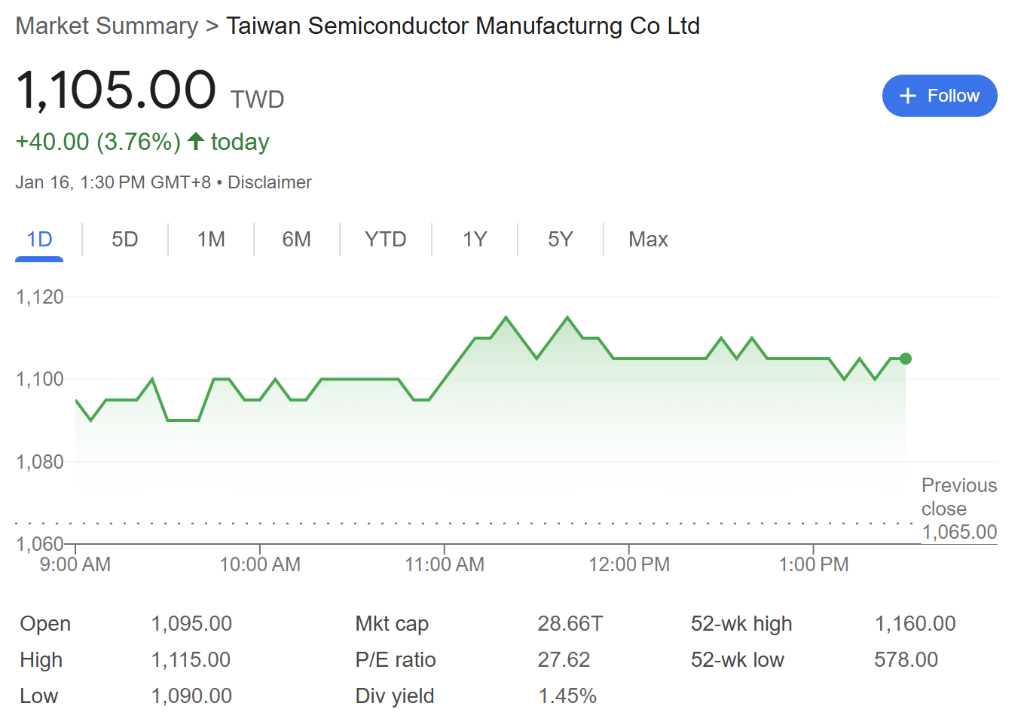Viewport: 1024px width, 718px height.
Task: Show the Max chart range
Action: pos(648,239)
